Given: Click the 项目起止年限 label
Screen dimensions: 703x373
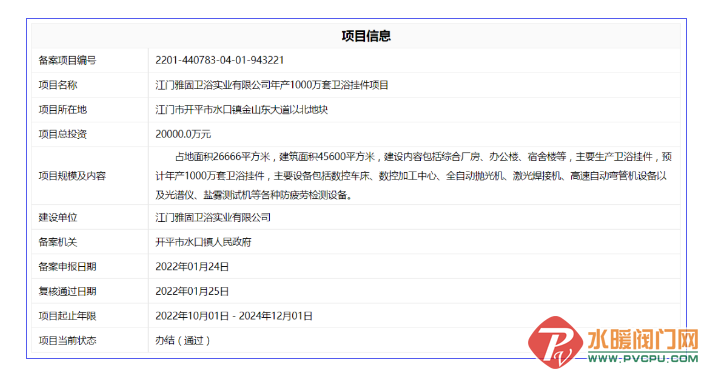Looking at the screenshot, I should tap(67, 316).
